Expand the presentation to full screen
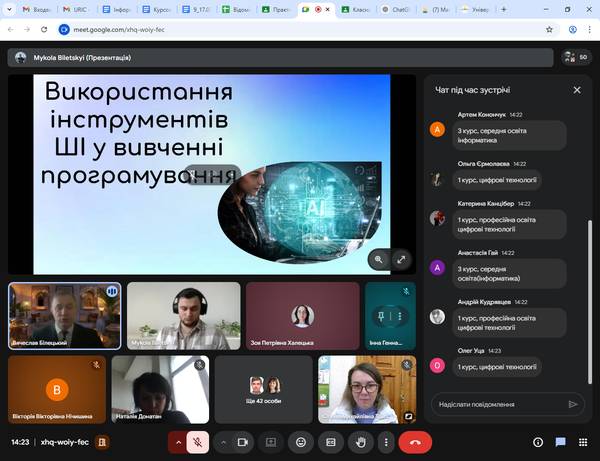This screenshot has height=461, width=600. point(401,259)
